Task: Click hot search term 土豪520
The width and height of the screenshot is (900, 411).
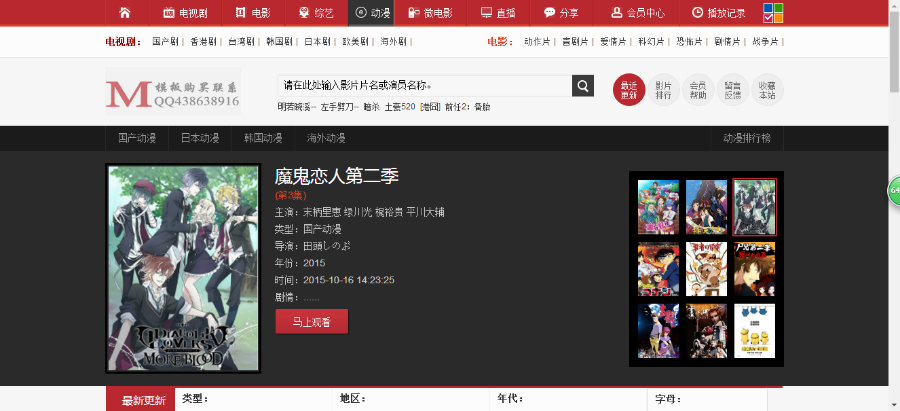Action: click(x=399, y=107)
